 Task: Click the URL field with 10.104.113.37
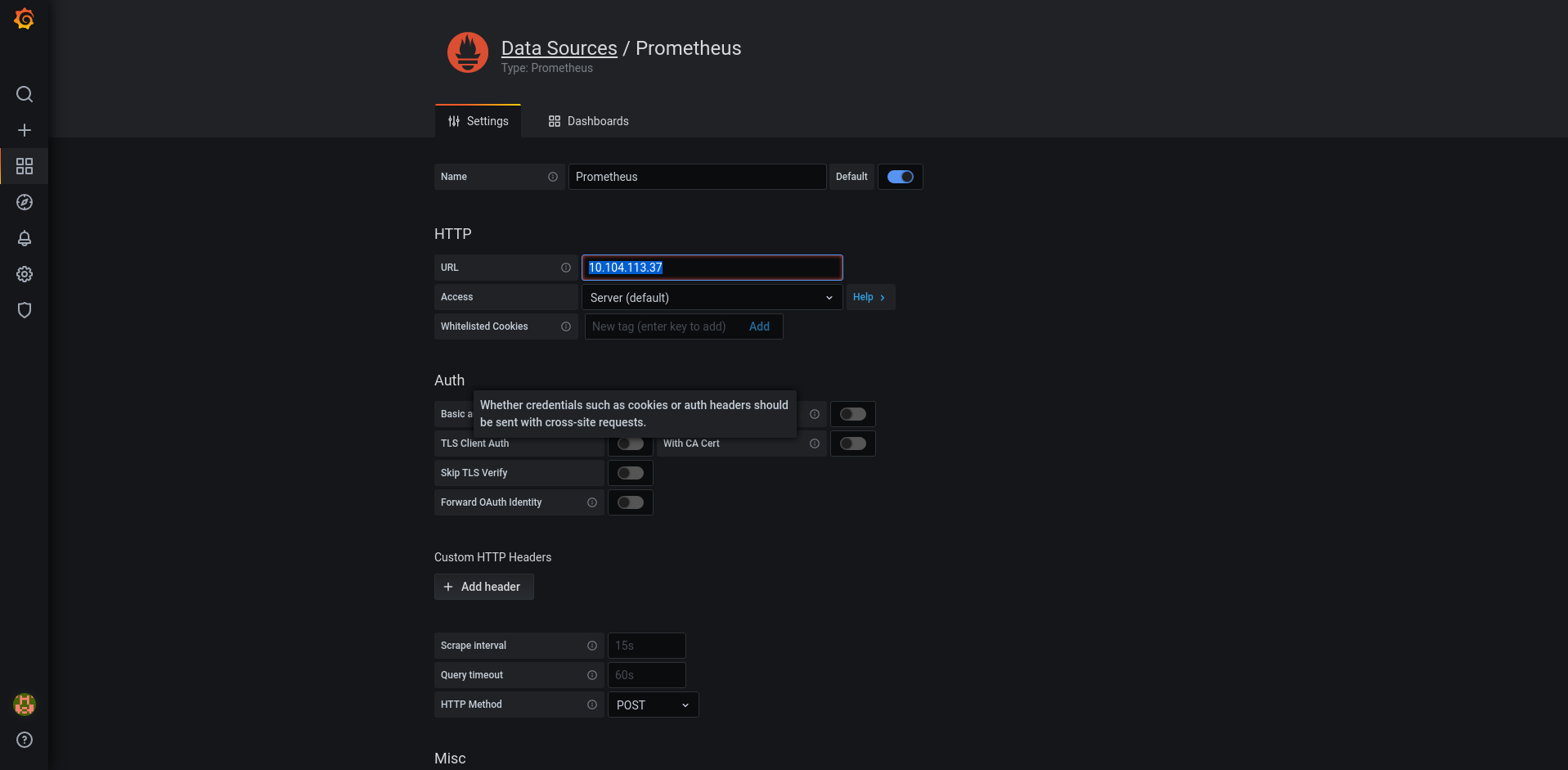point(712,268)
